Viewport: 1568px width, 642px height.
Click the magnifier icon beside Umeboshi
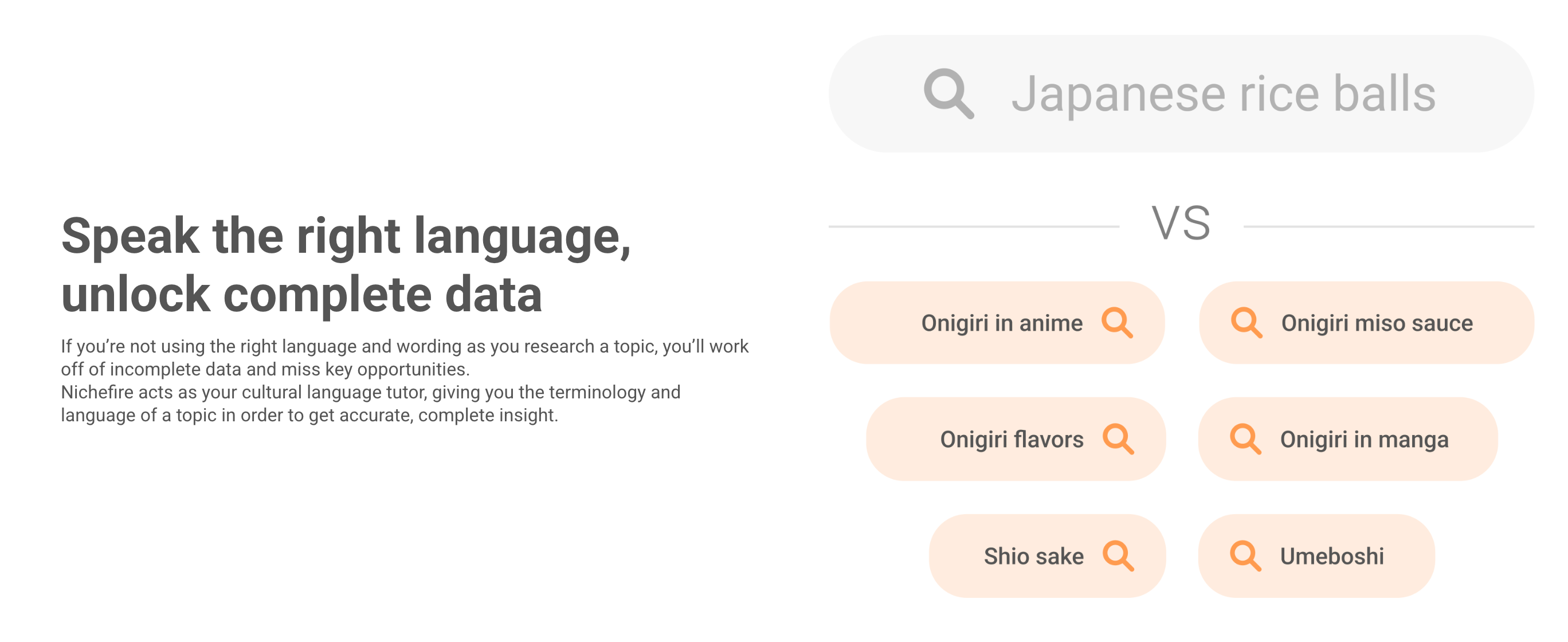(1245, 555)
